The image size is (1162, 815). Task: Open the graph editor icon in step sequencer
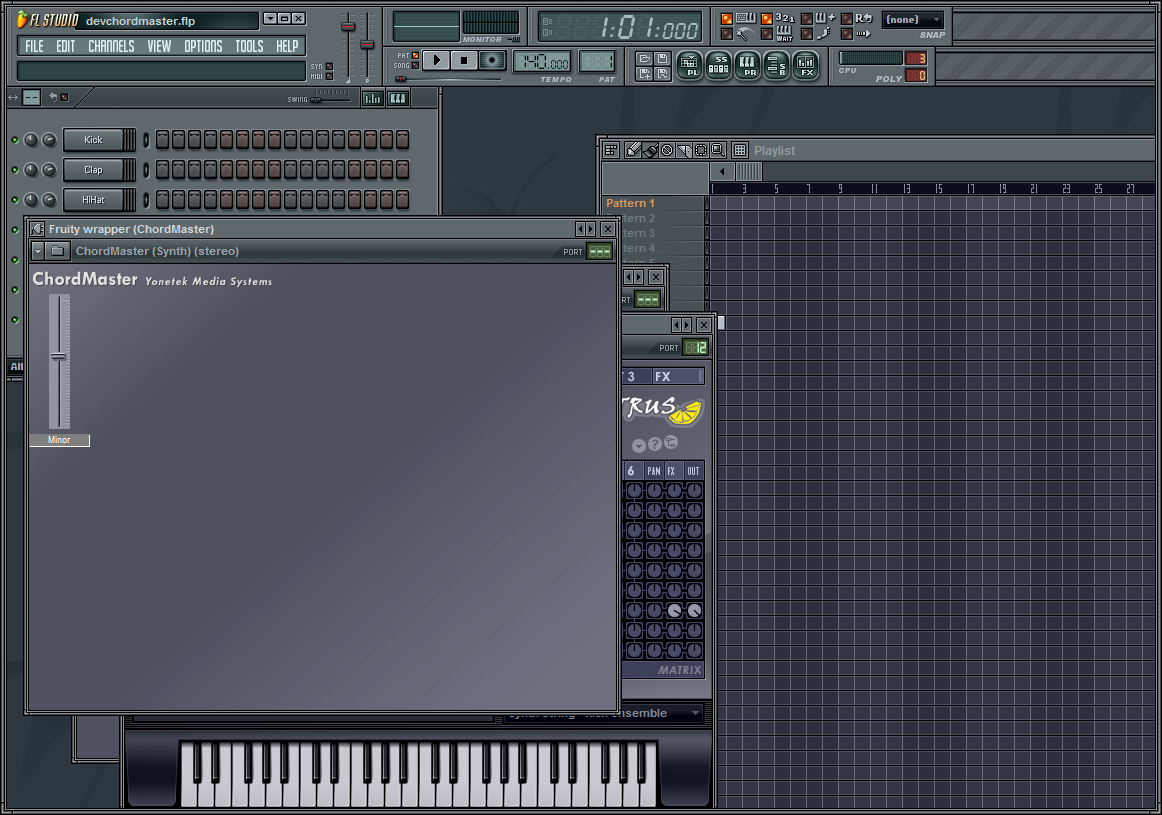[373, 98]
